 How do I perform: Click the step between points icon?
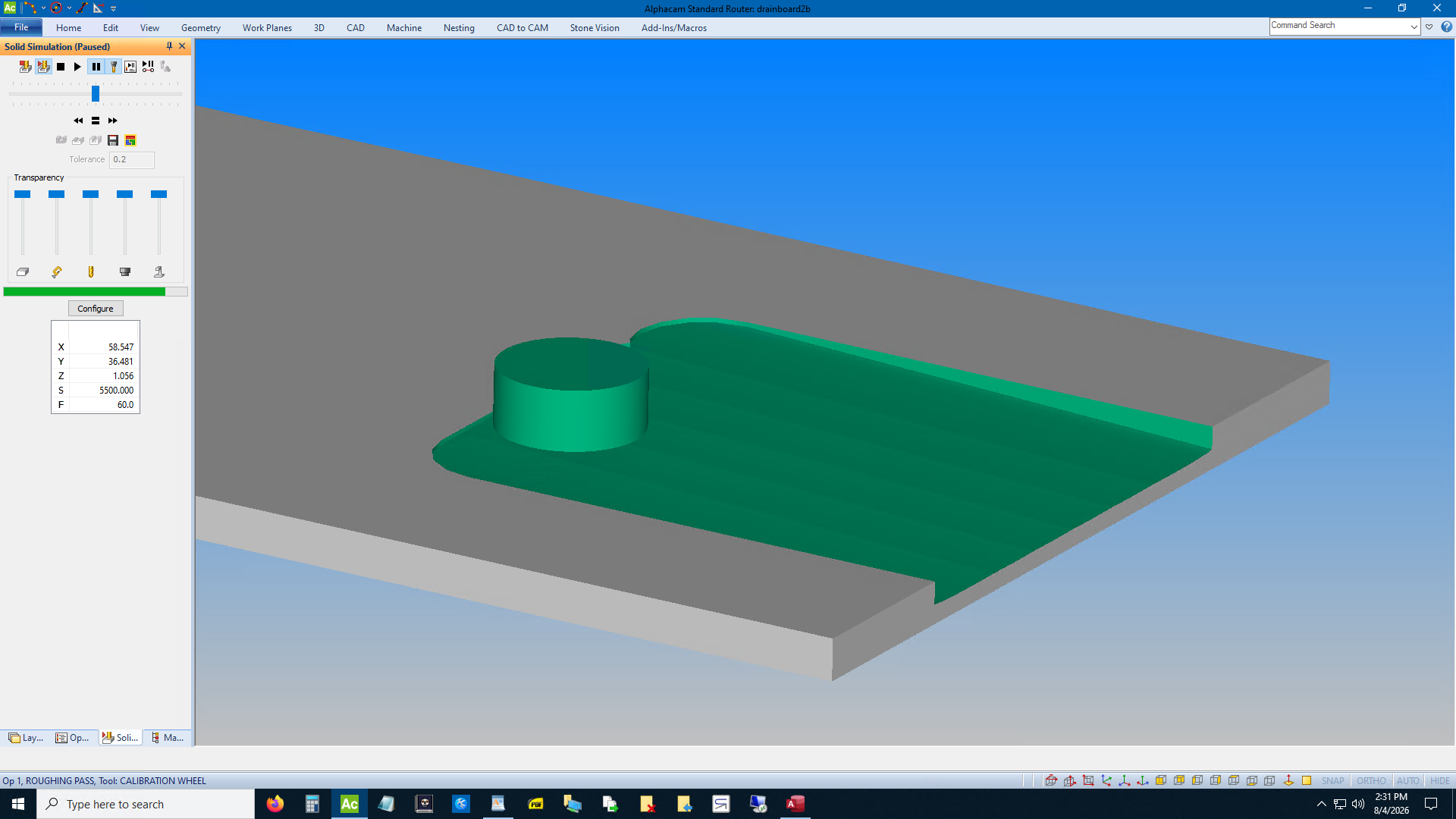click(x=148, y=67)
